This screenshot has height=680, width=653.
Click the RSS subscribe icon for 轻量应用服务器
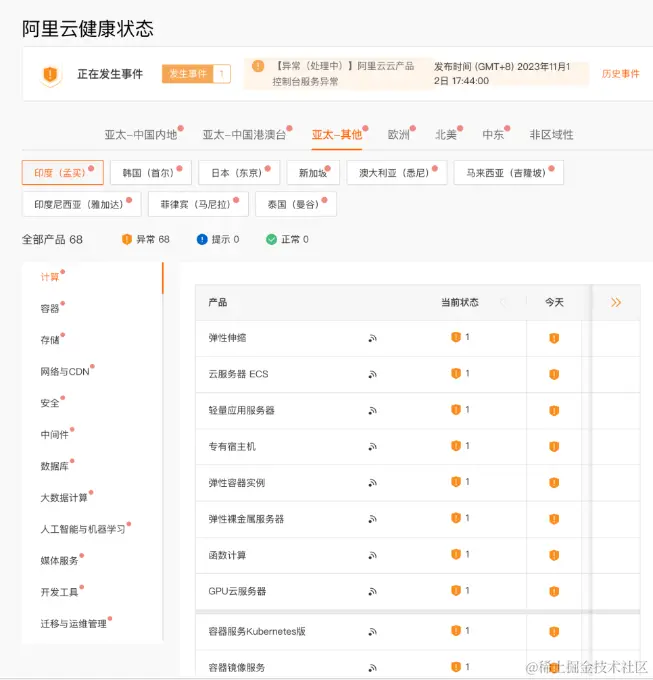[372, 411]
